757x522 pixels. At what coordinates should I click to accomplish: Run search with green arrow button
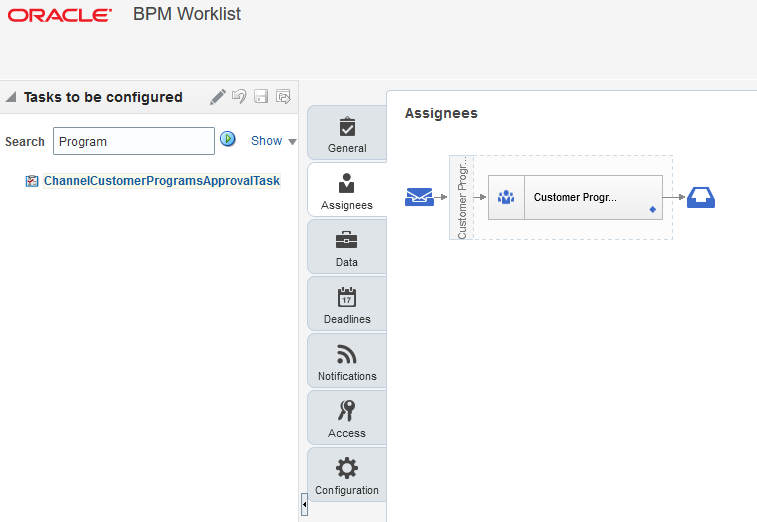(227, 139)
